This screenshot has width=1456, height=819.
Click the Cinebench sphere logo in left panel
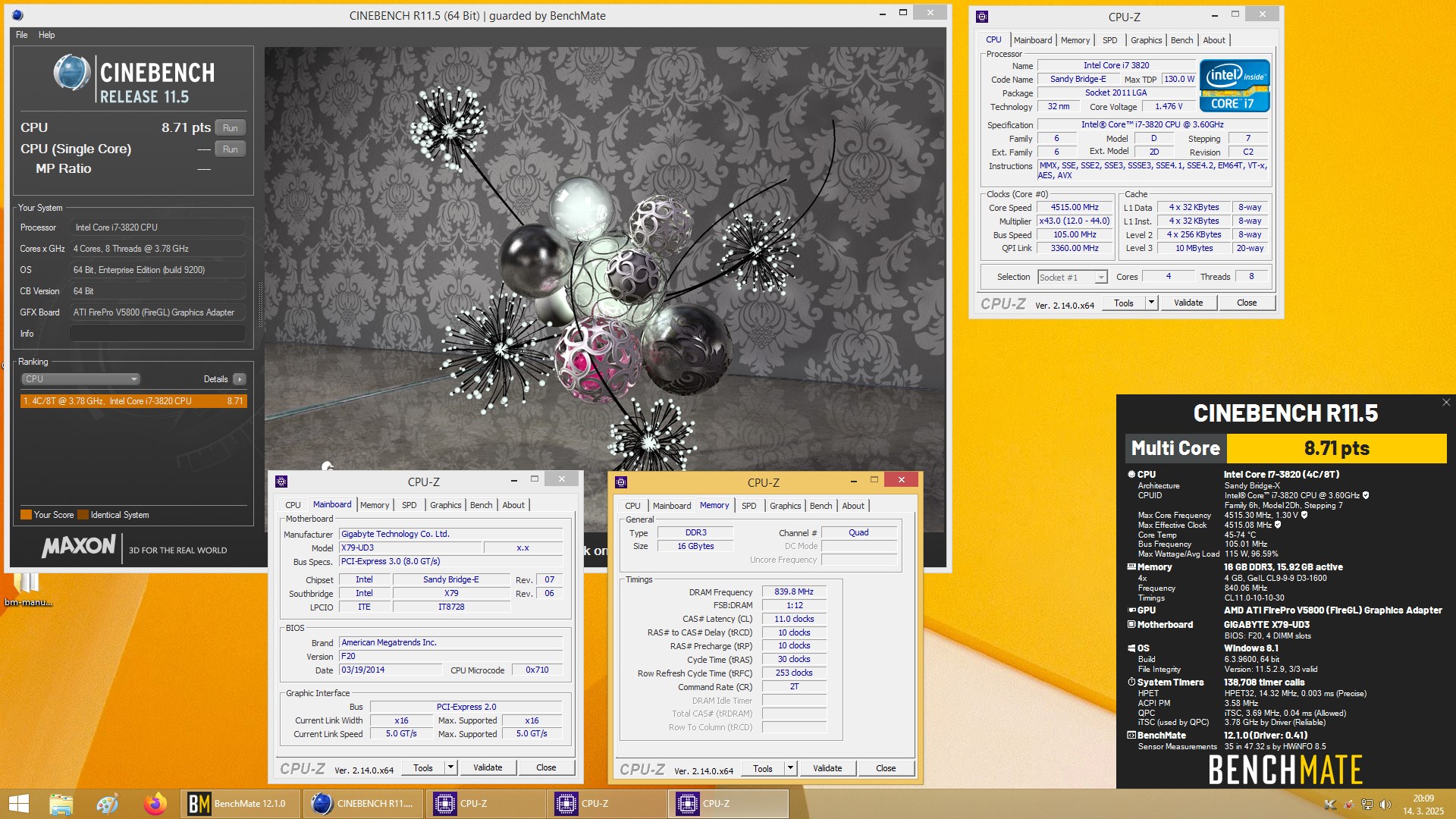tap(72, 74)
